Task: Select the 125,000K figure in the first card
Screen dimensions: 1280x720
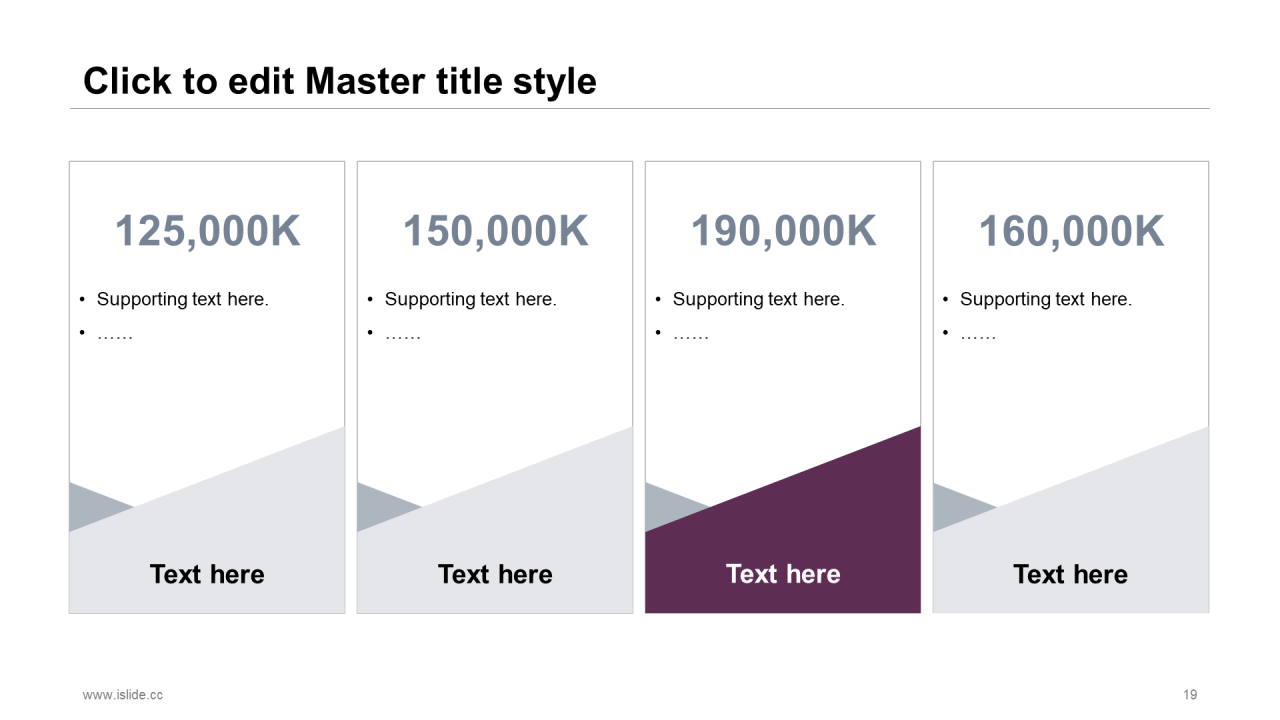Action: point(207,231)
